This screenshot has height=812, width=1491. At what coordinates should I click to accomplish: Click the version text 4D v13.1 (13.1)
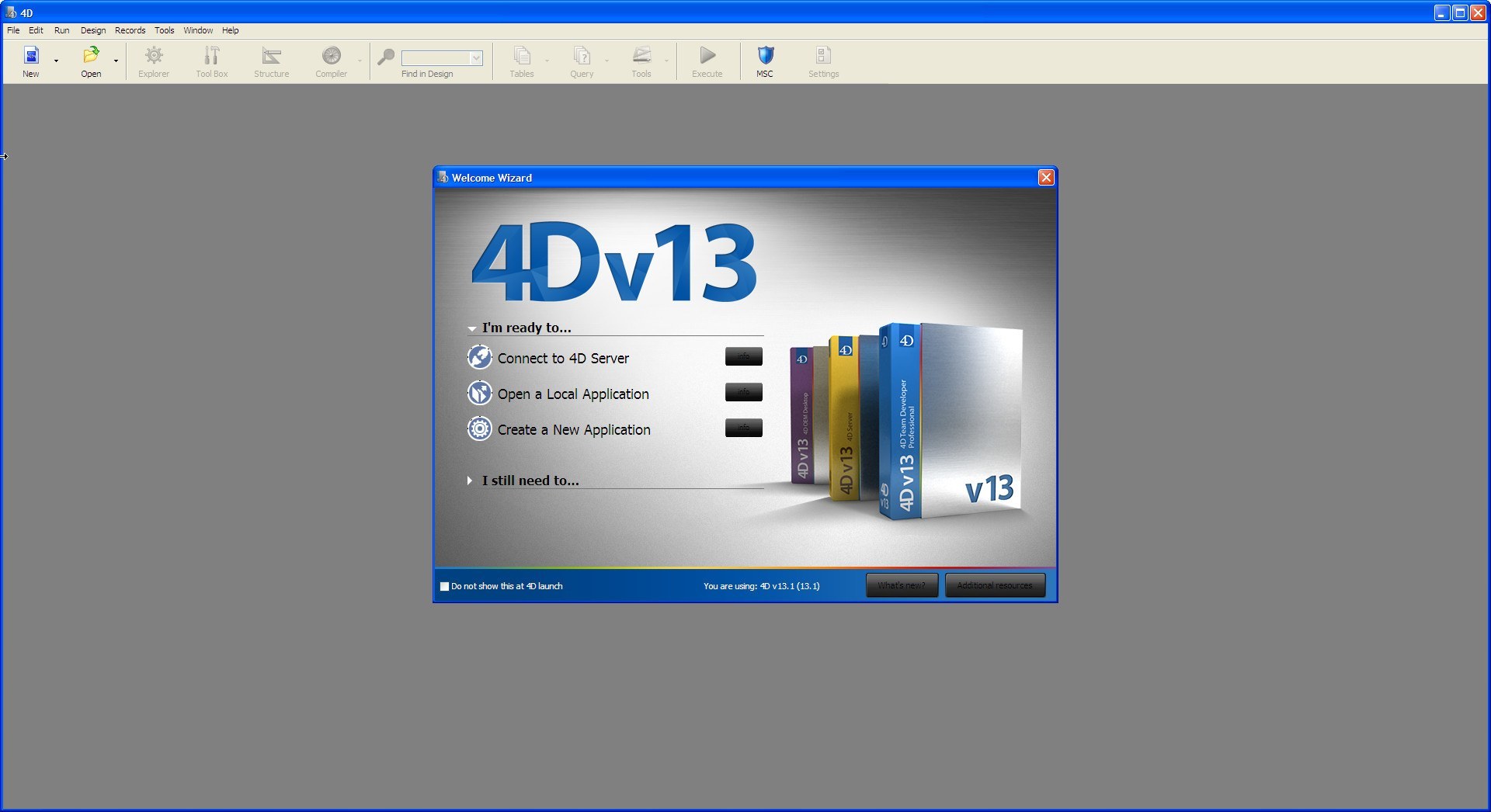pos(790,586)
